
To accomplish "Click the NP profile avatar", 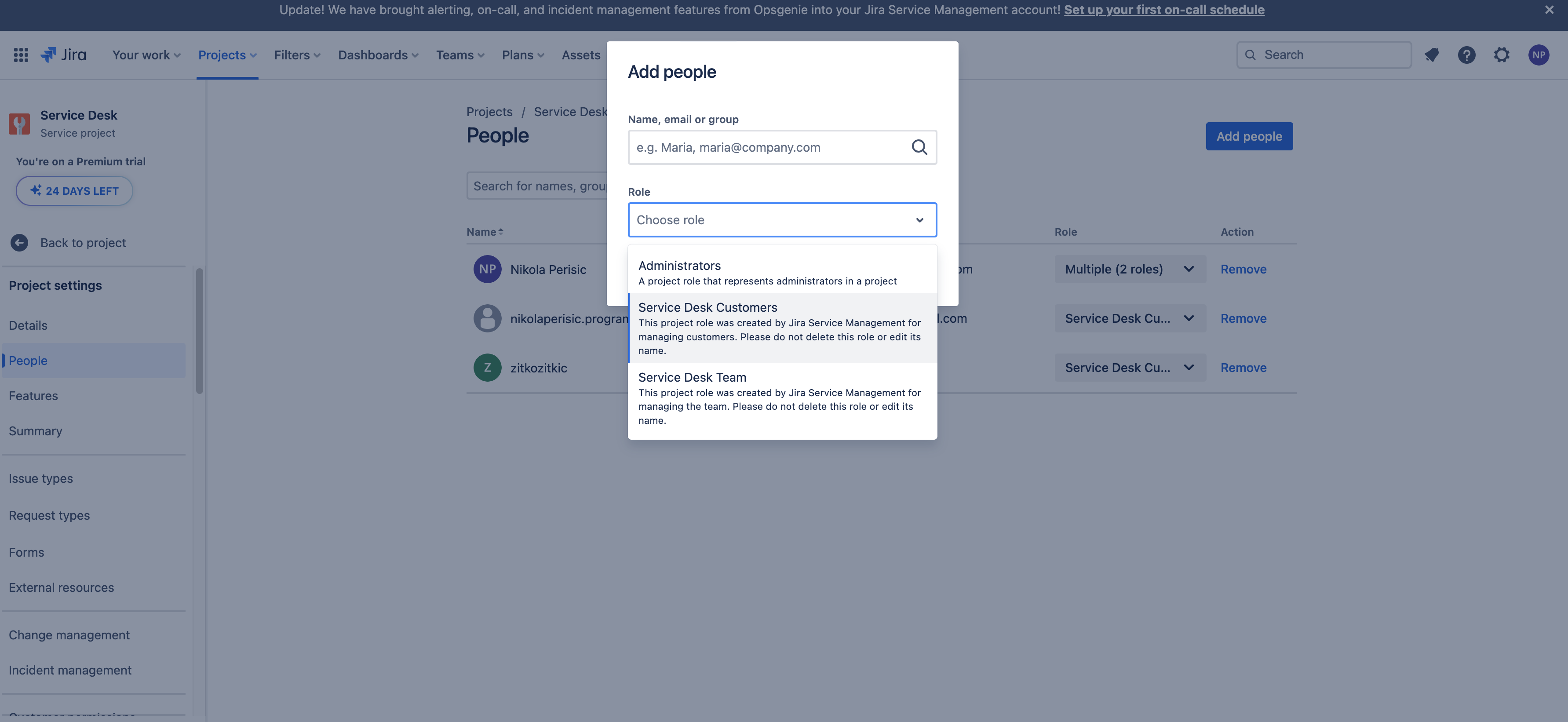I will (x=1539, y=54).
